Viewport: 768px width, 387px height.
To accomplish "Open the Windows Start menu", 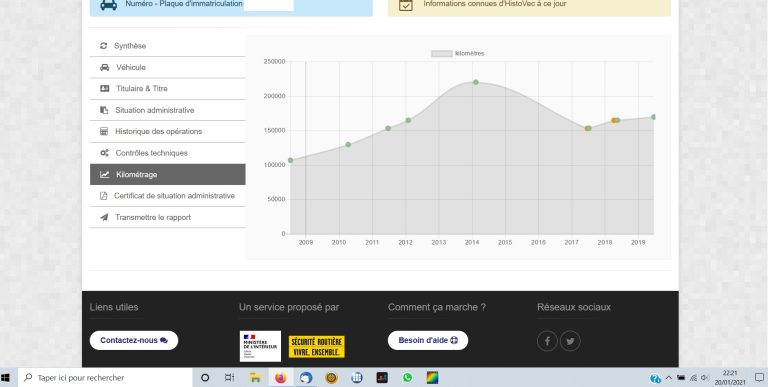I will click(6, 378).
